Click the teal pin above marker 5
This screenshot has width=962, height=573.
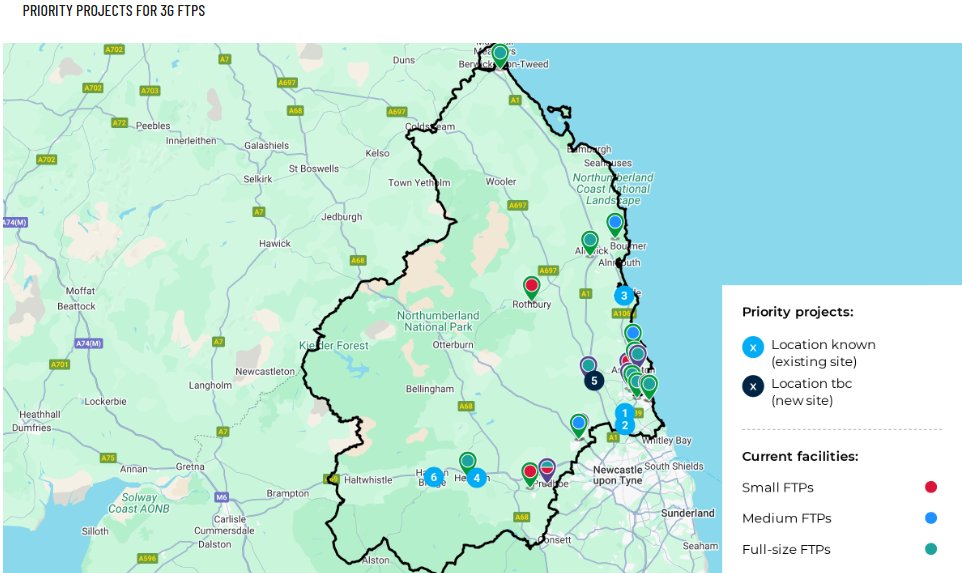tap(588, 366)
